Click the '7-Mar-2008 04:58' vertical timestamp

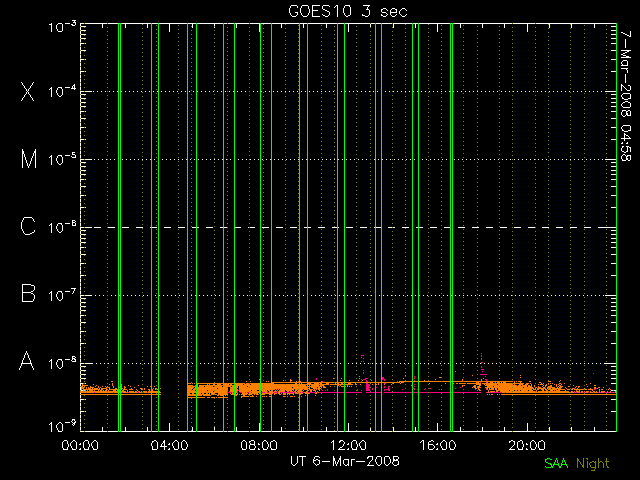pyautogui.click(x=626, y=96)
